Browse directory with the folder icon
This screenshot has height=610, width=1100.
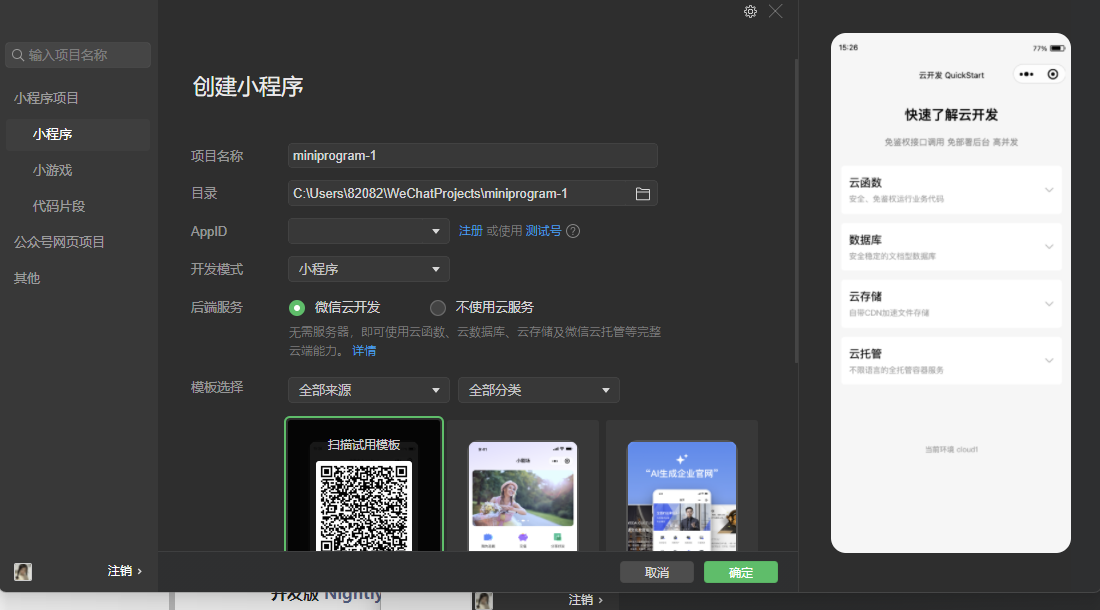click(643, 194)
